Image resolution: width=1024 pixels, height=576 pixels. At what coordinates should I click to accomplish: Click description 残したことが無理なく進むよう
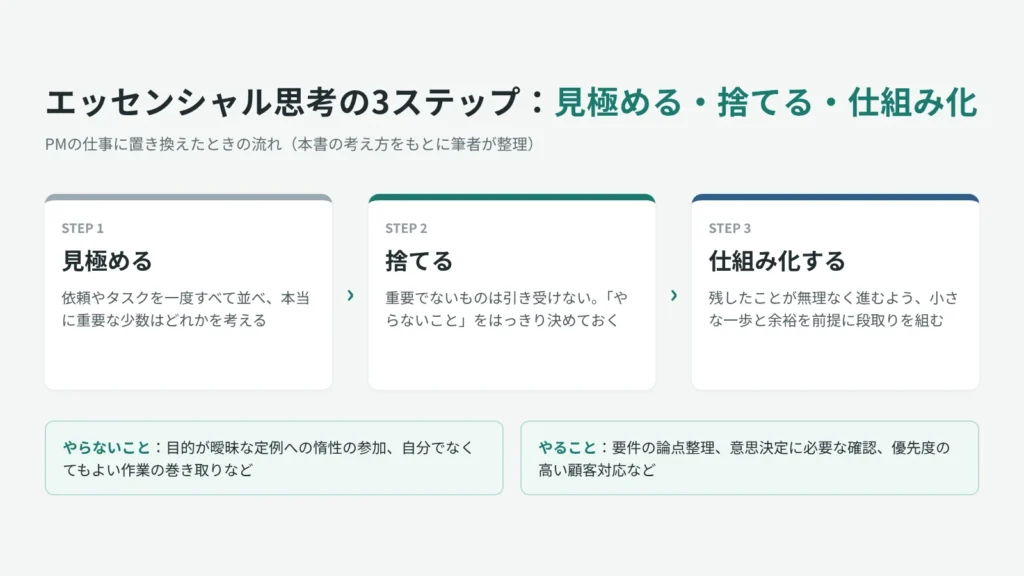(833, 309)
